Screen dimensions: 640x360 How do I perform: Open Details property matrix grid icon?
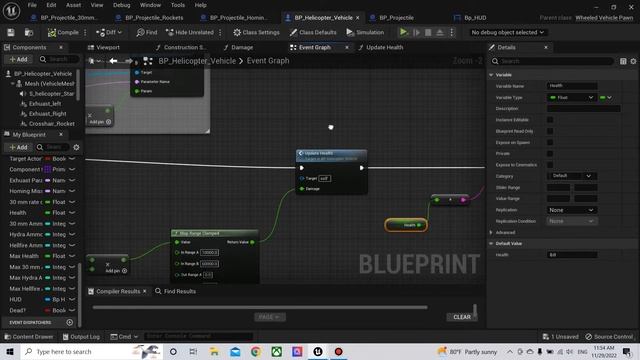tap(623, 61)
